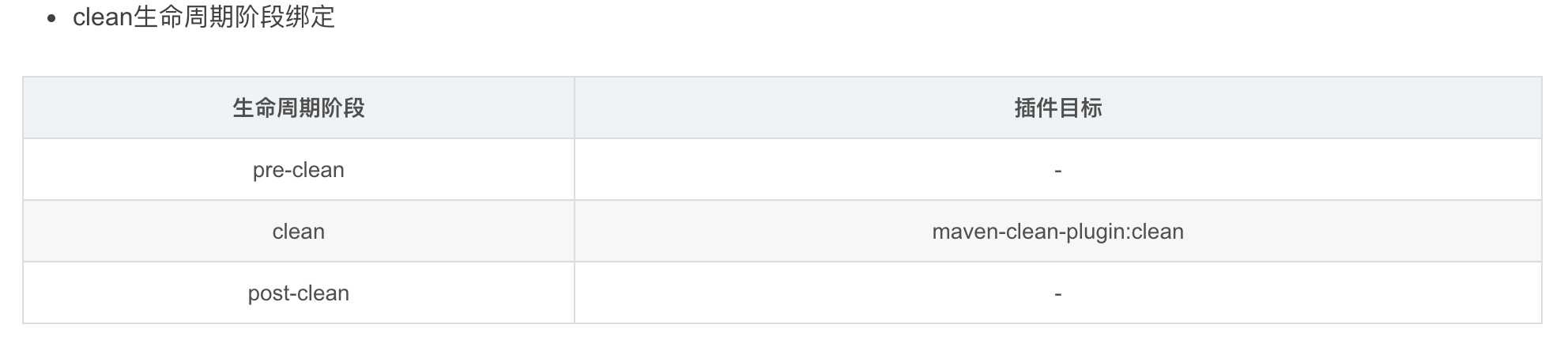1568x351 pixels.
Task: Click the clean生命周期阶段绑定 heading text
Action: tap(204, 17)
